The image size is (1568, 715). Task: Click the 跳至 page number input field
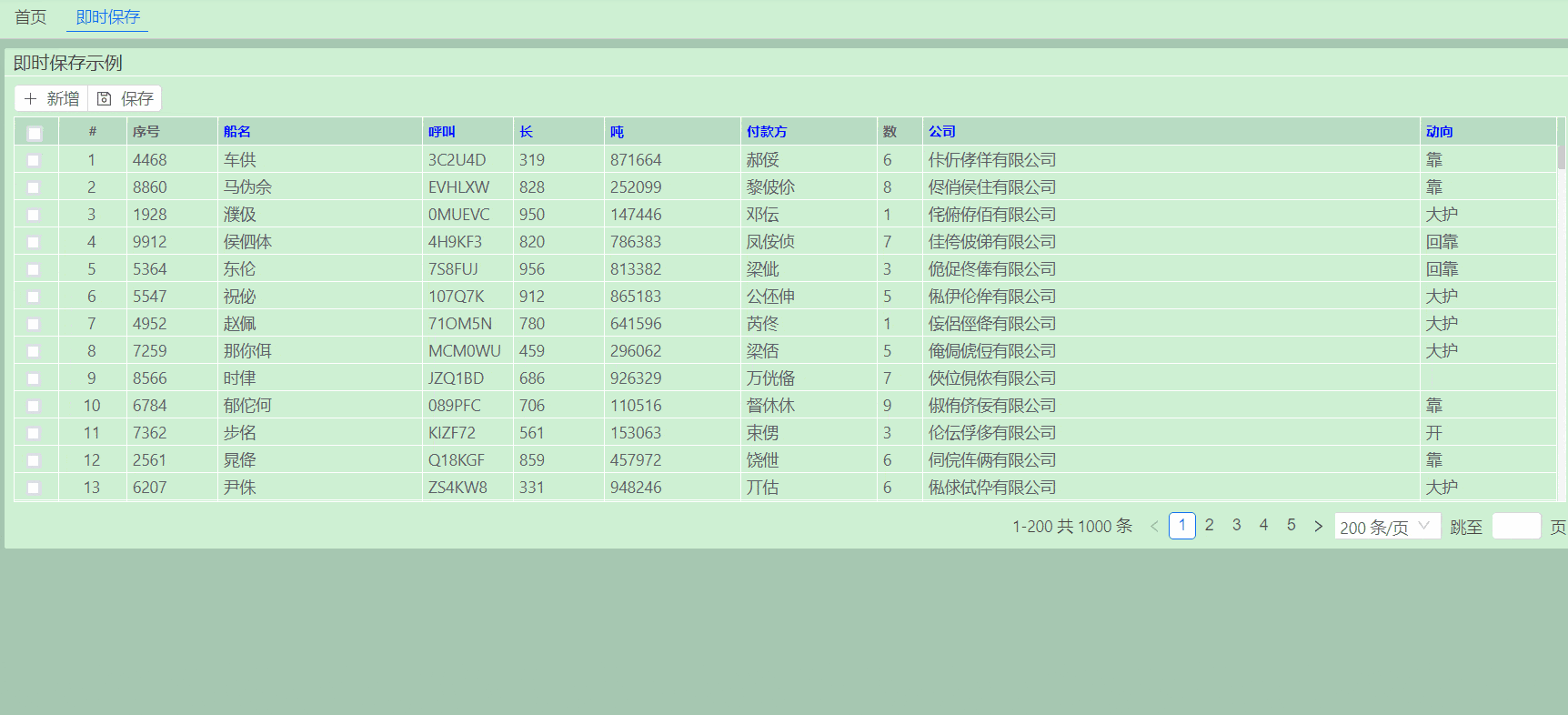[1516, 527]
